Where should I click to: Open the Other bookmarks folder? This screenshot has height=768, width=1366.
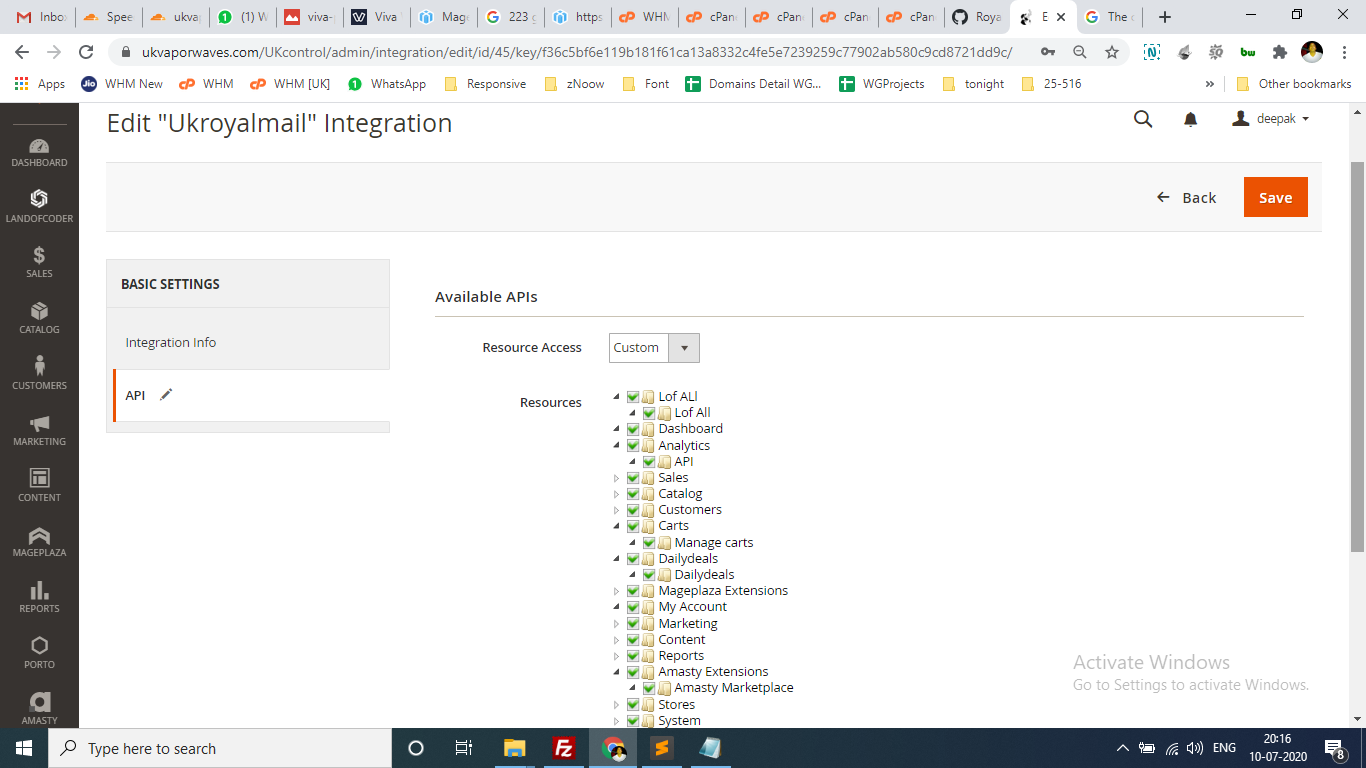[1294, 84]
